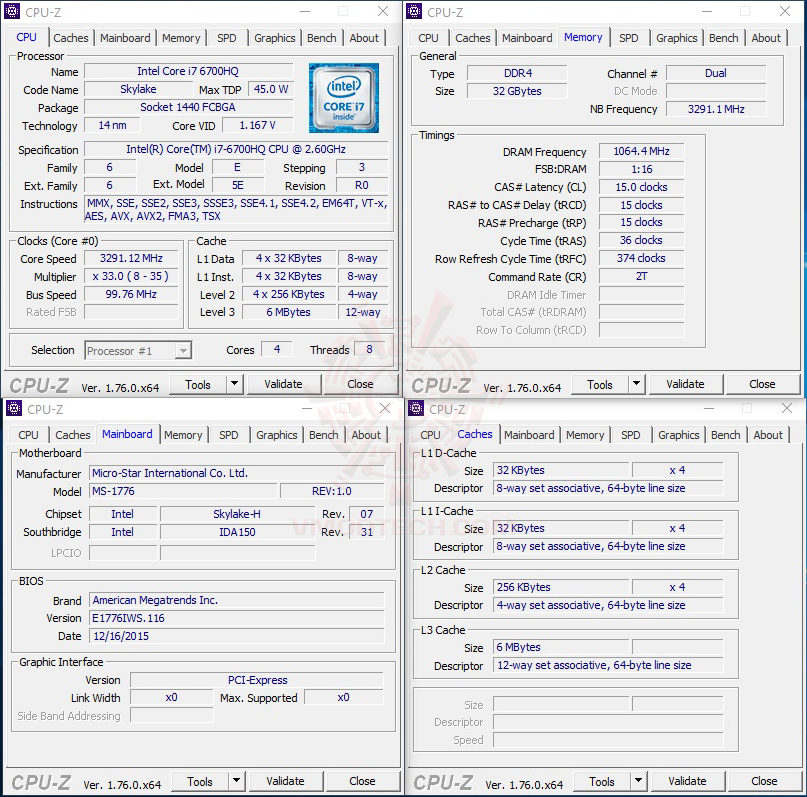Viewport: 807px width, 797px height.
Task: Select CPU tab in Caches window
Action: coord(430,435)
